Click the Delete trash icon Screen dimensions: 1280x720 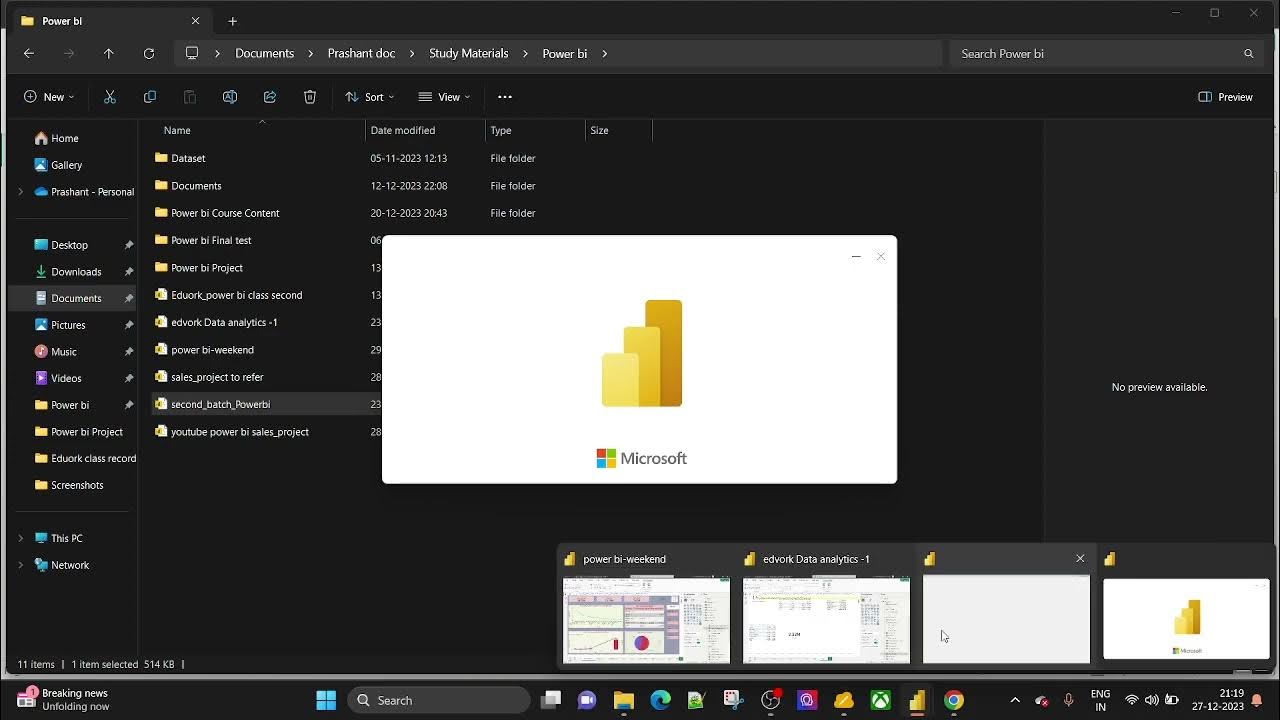pos(310,97)
